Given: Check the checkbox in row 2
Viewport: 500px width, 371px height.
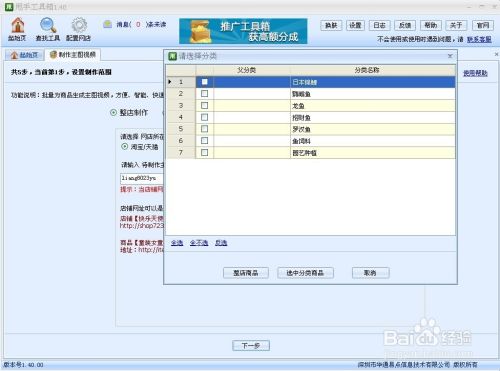Looking at the screenshot, I should [x=204, y=94].
